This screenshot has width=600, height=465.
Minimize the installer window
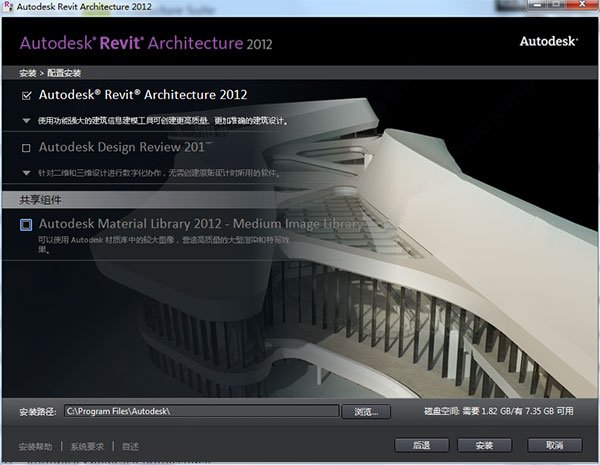click(x=538, y=5)
